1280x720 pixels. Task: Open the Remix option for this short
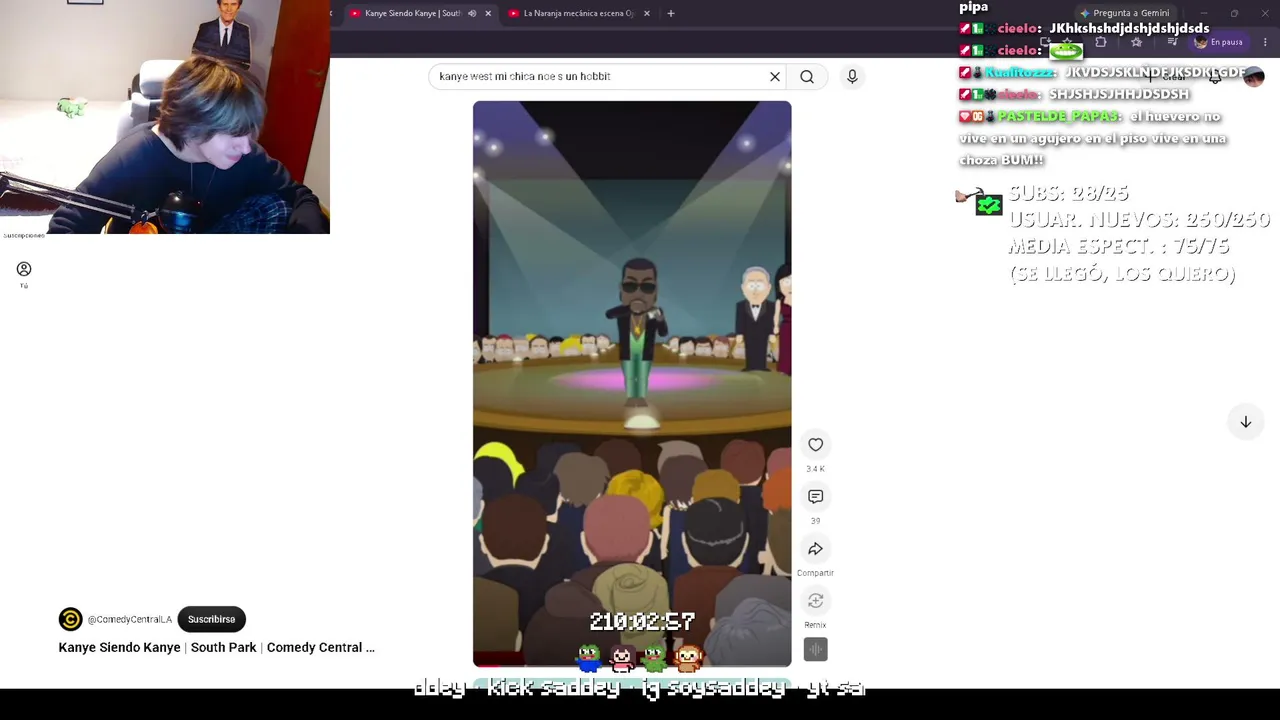[815, 601]
